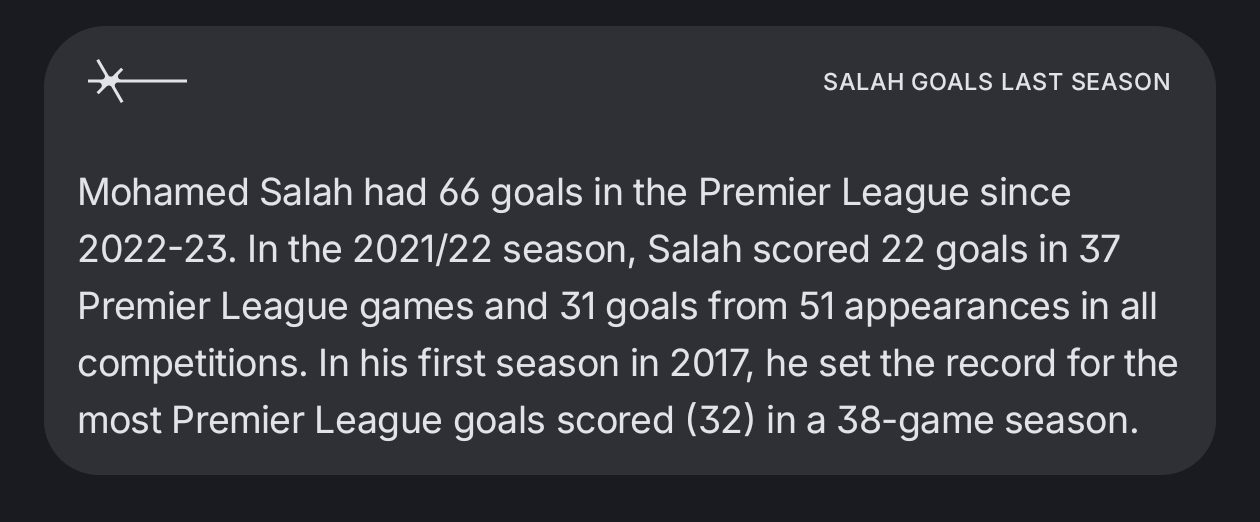Click the "22 goals" figure in the second line
1260x522 pixels.
point(932,250)
